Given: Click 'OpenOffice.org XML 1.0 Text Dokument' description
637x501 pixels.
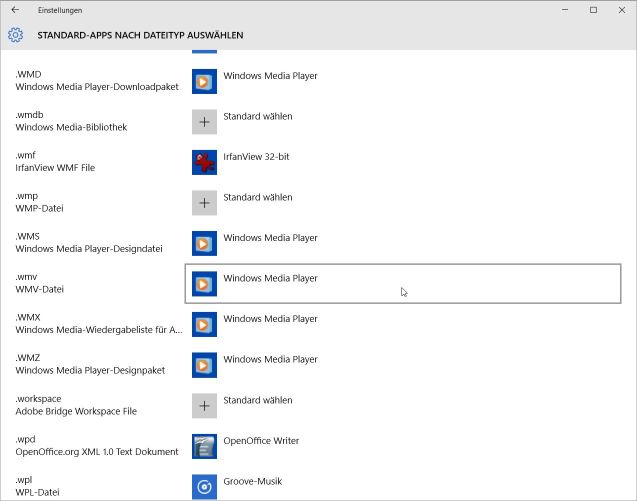Looking at the screenshot, I should click(97, 452).
